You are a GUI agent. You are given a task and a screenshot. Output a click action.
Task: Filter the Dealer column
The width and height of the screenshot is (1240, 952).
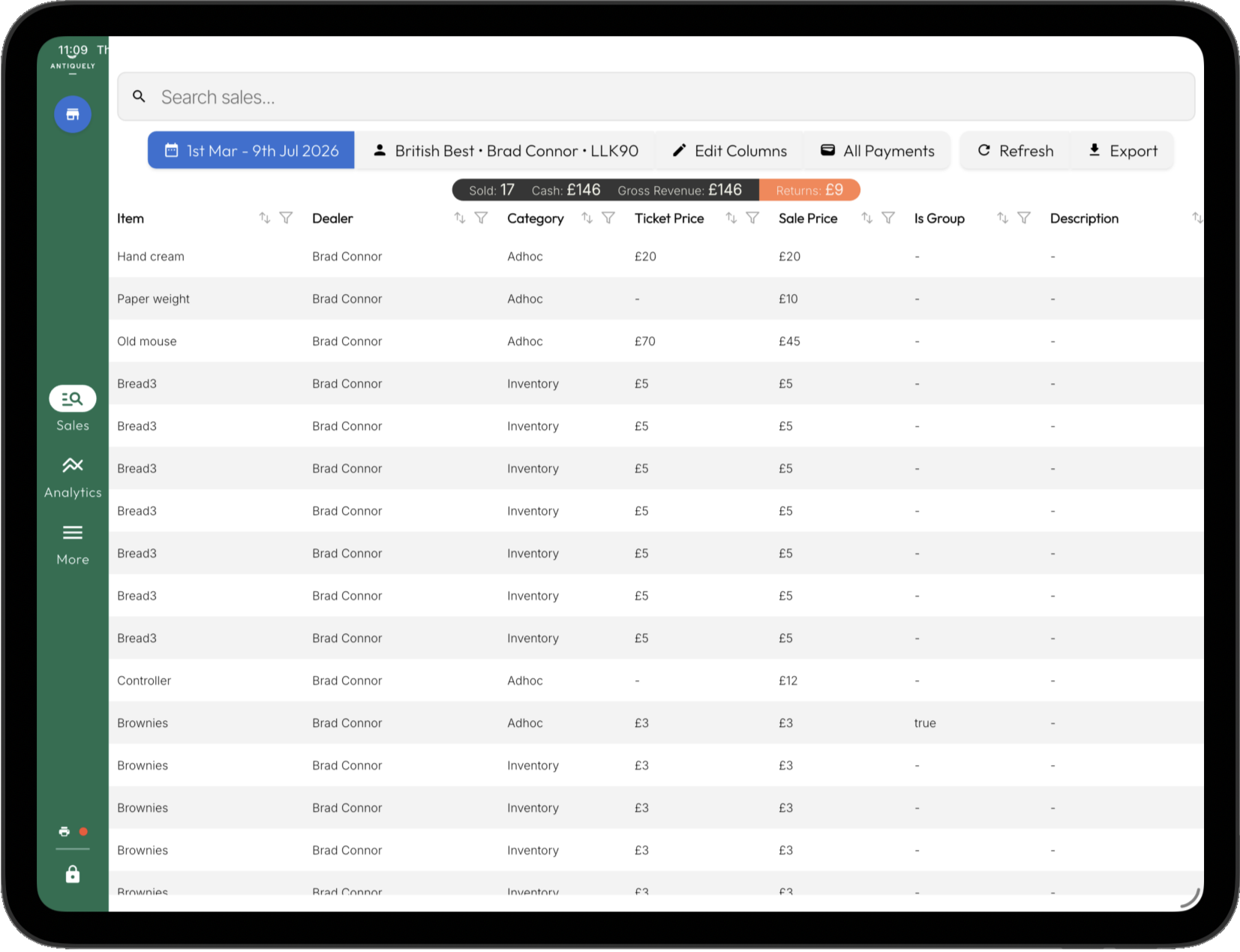coord(481,218)
